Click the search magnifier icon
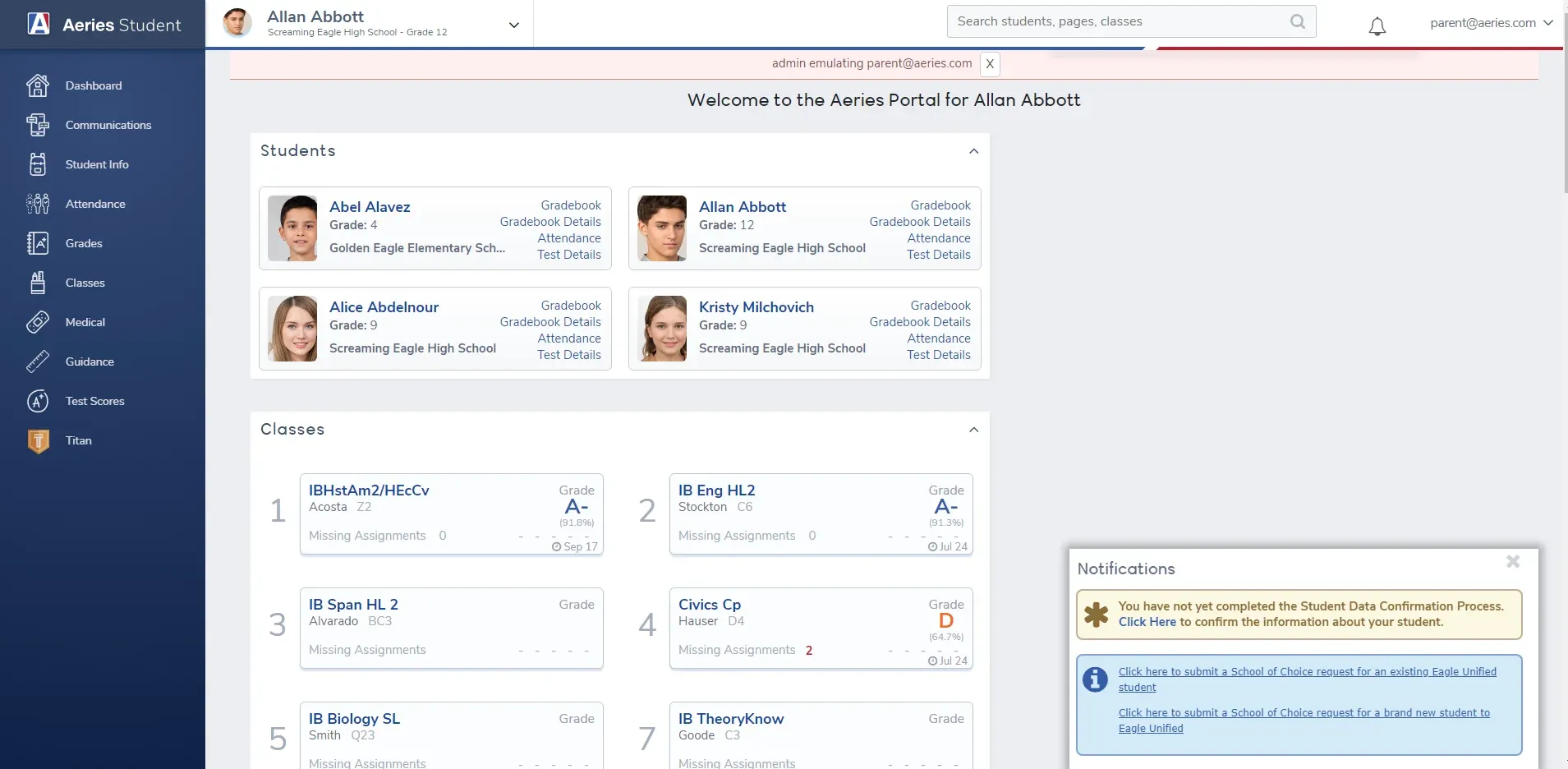The width and height of the screenshot is (1568, 769). click(x=1298, y=21)
